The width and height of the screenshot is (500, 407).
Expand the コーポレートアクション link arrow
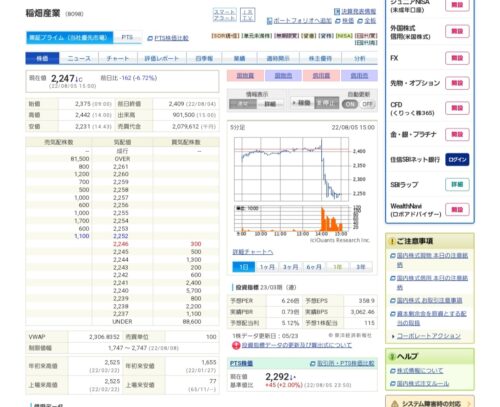(x=393, y=336)
